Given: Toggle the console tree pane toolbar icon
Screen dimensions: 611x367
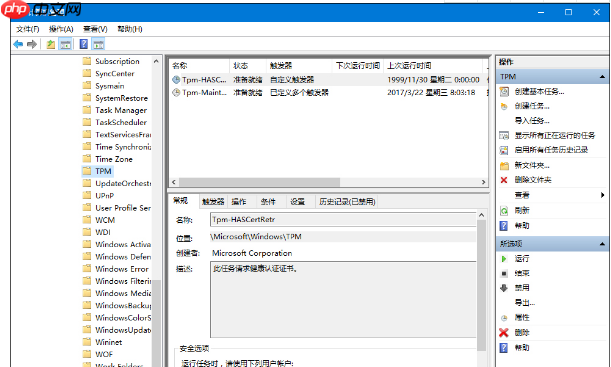Looking at the screenshot, I should point(65,44).
